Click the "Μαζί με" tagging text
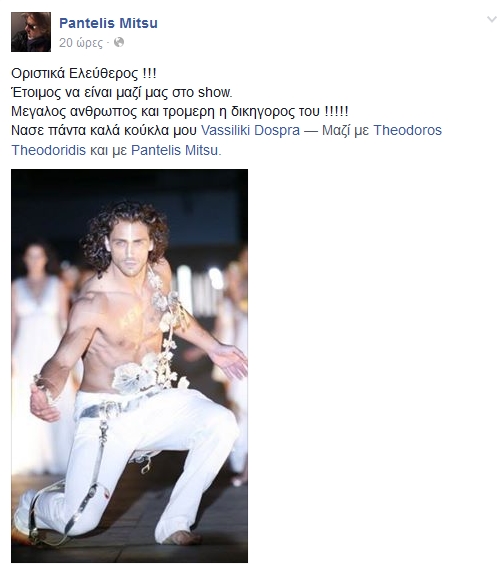 point(346,130)
